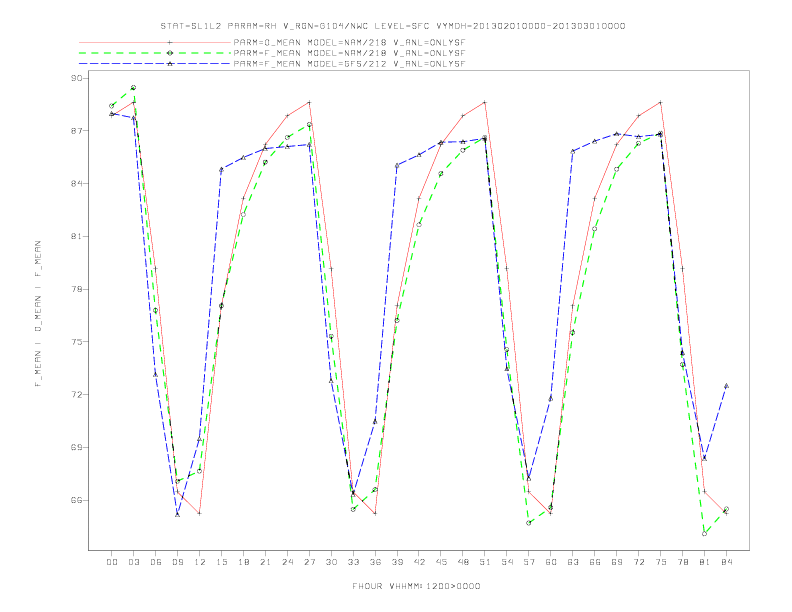Click the chart title beginning STAT=SL1L2 PARAM=RH

pos(392,26)
